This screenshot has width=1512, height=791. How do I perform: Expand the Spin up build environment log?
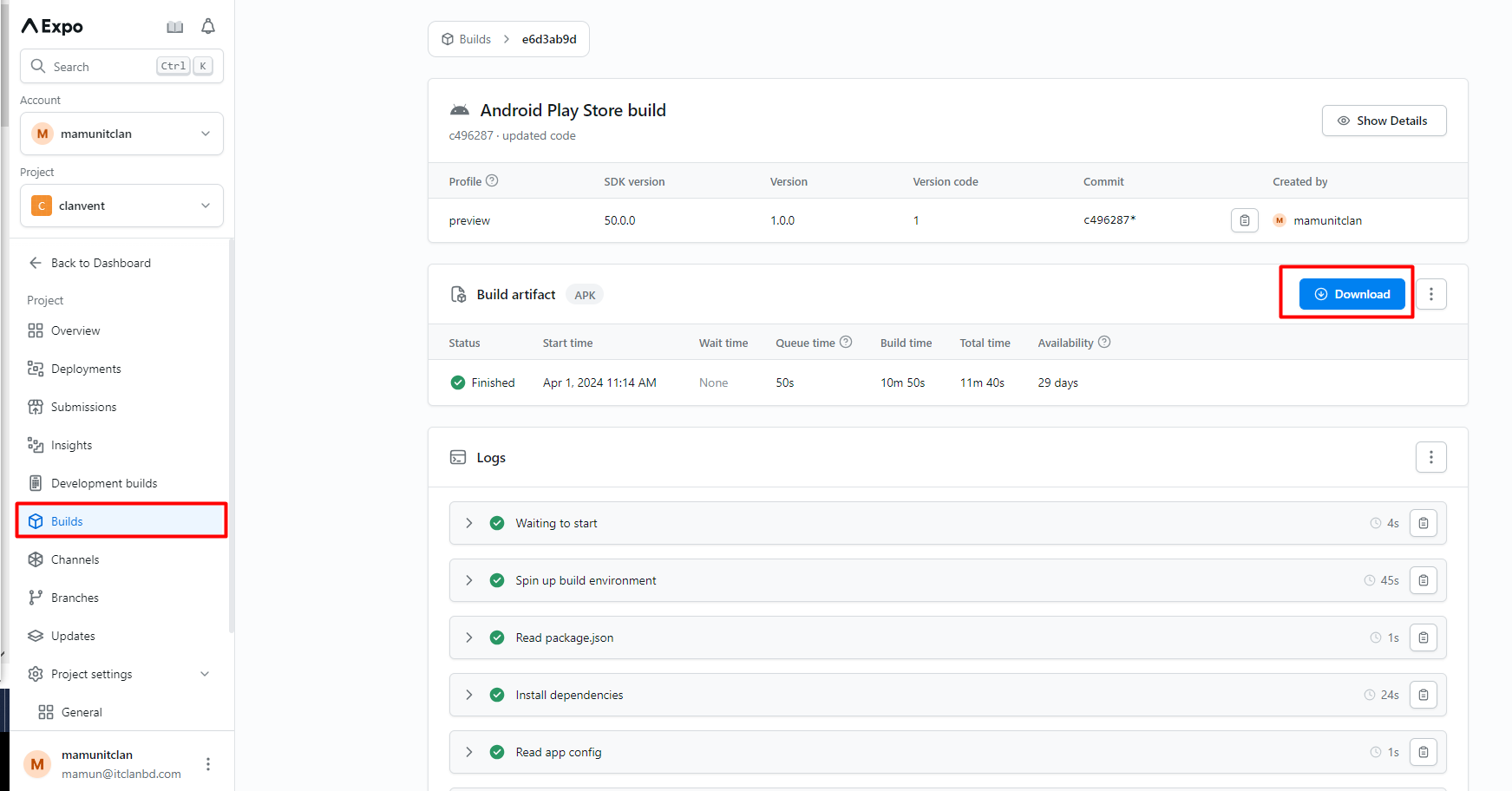point(469,580)
